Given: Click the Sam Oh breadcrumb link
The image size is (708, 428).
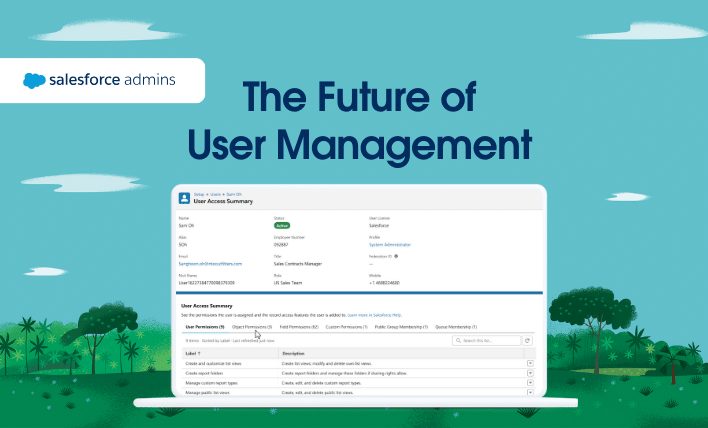Looking at the screenshot, I should (234, 194).
